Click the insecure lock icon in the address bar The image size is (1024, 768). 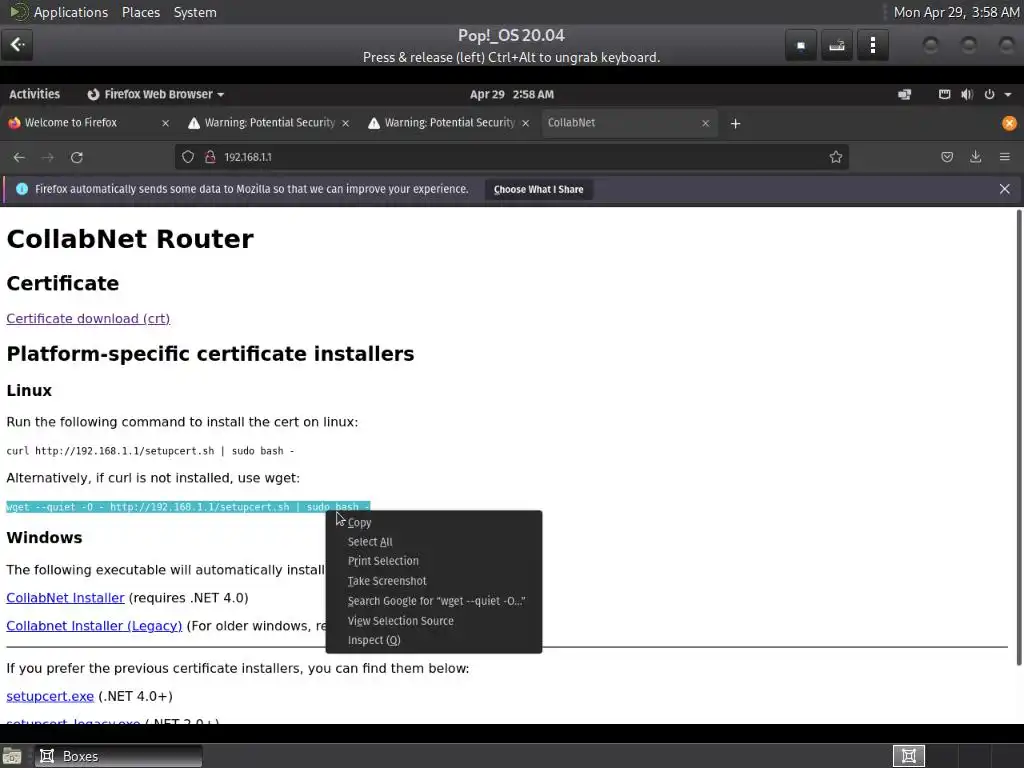(210, 157)
